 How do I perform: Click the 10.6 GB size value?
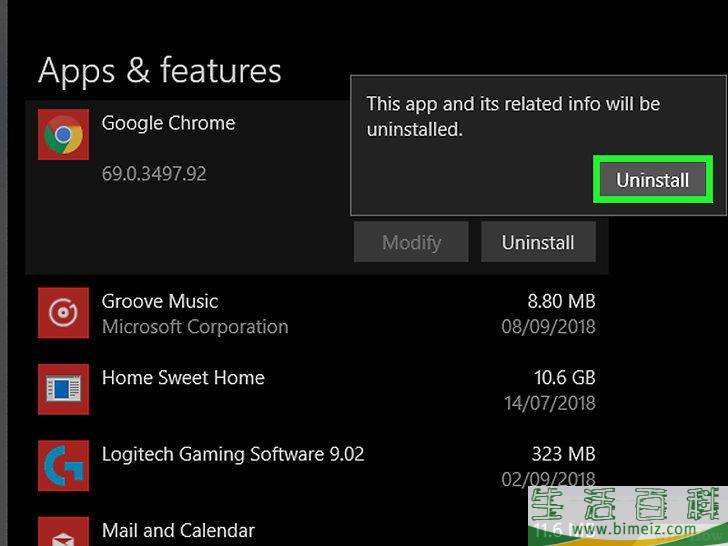click(565, 377)
